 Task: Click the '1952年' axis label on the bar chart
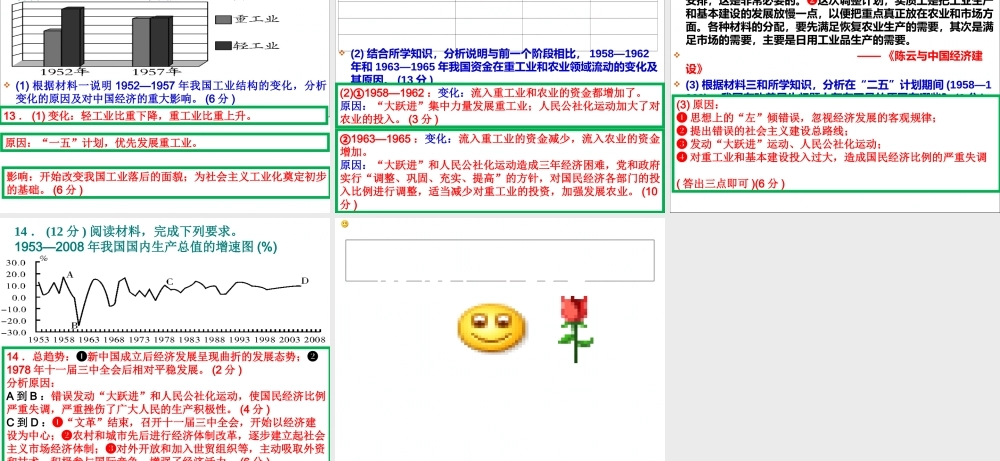point(65,71)
